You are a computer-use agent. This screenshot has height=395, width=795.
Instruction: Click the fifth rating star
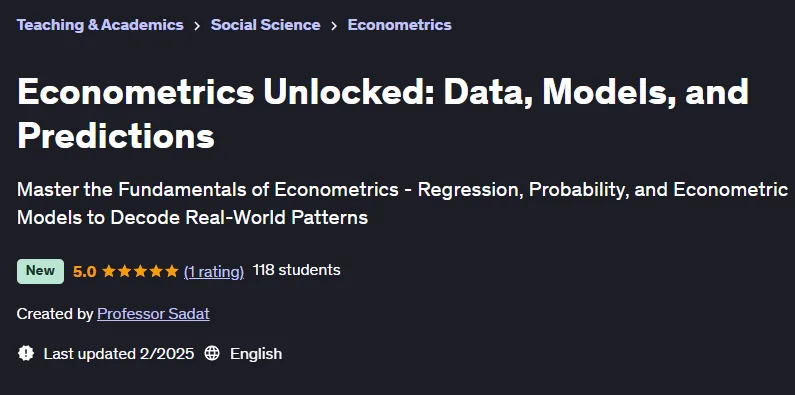(172, 271)
